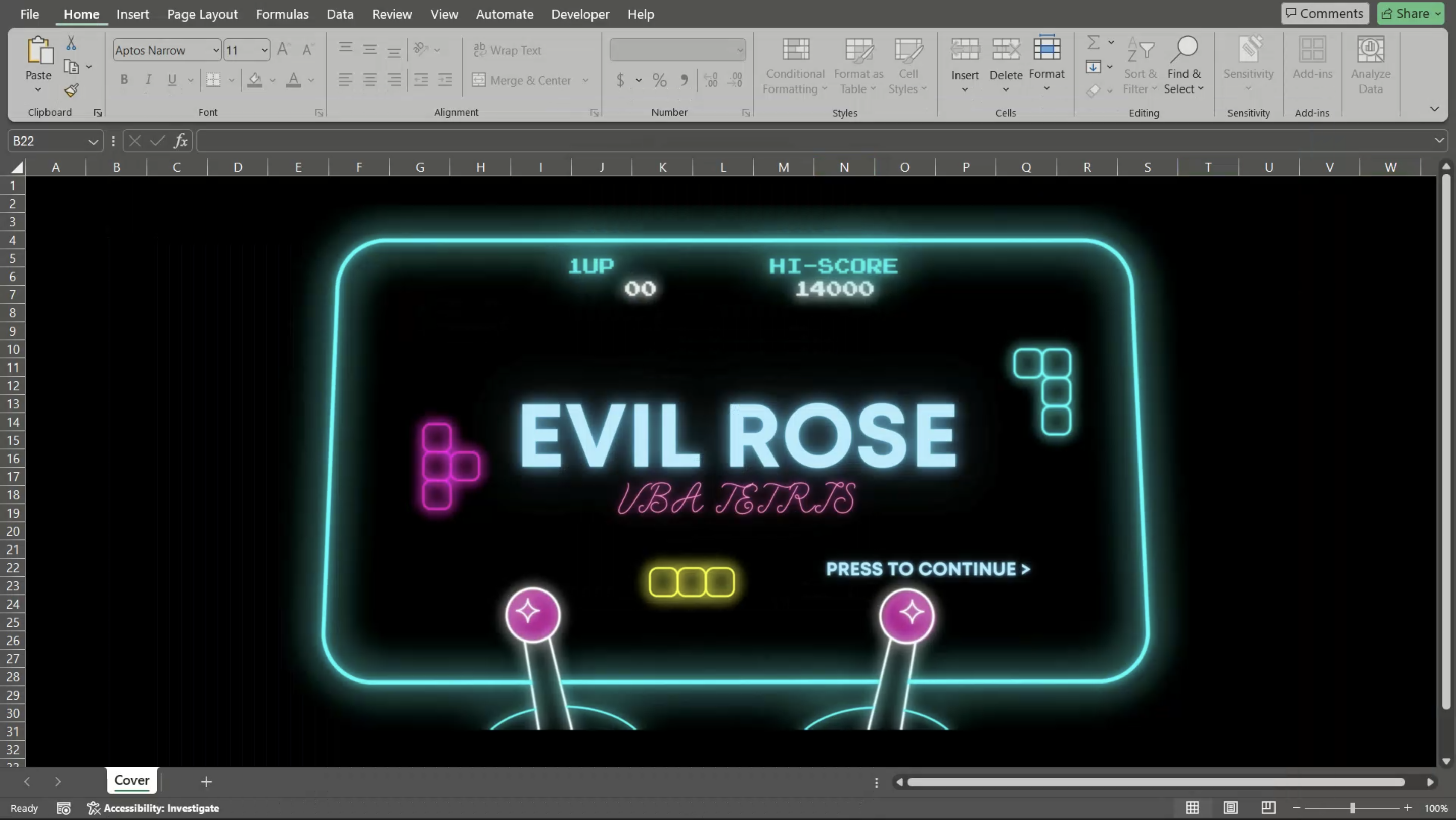Viewport: 1456px width, 820px height.
Task: Toggle Wrap Text on
Action: point(507,50)
